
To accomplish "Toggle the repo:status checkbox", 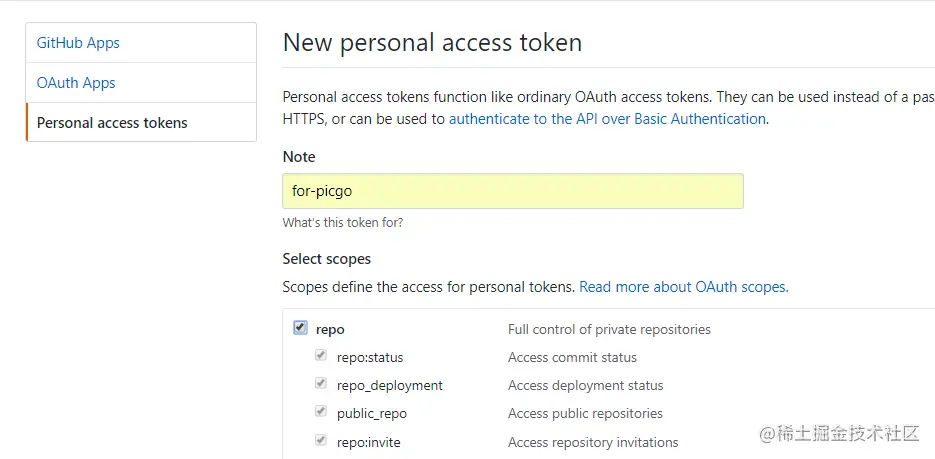I will coord(321,355).
